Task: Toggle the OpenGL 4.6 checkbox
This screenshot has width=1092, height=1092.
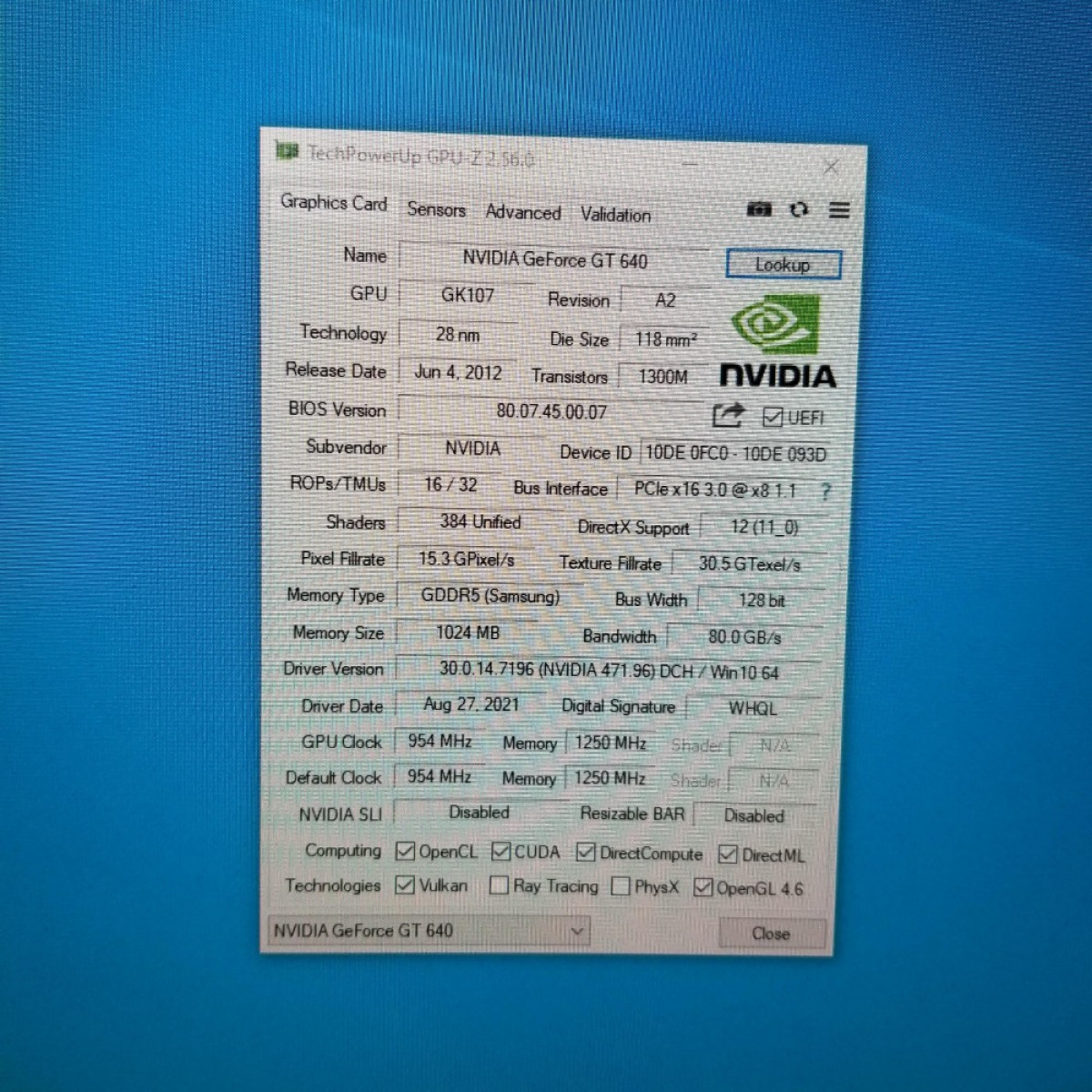Action: [703, 887]
